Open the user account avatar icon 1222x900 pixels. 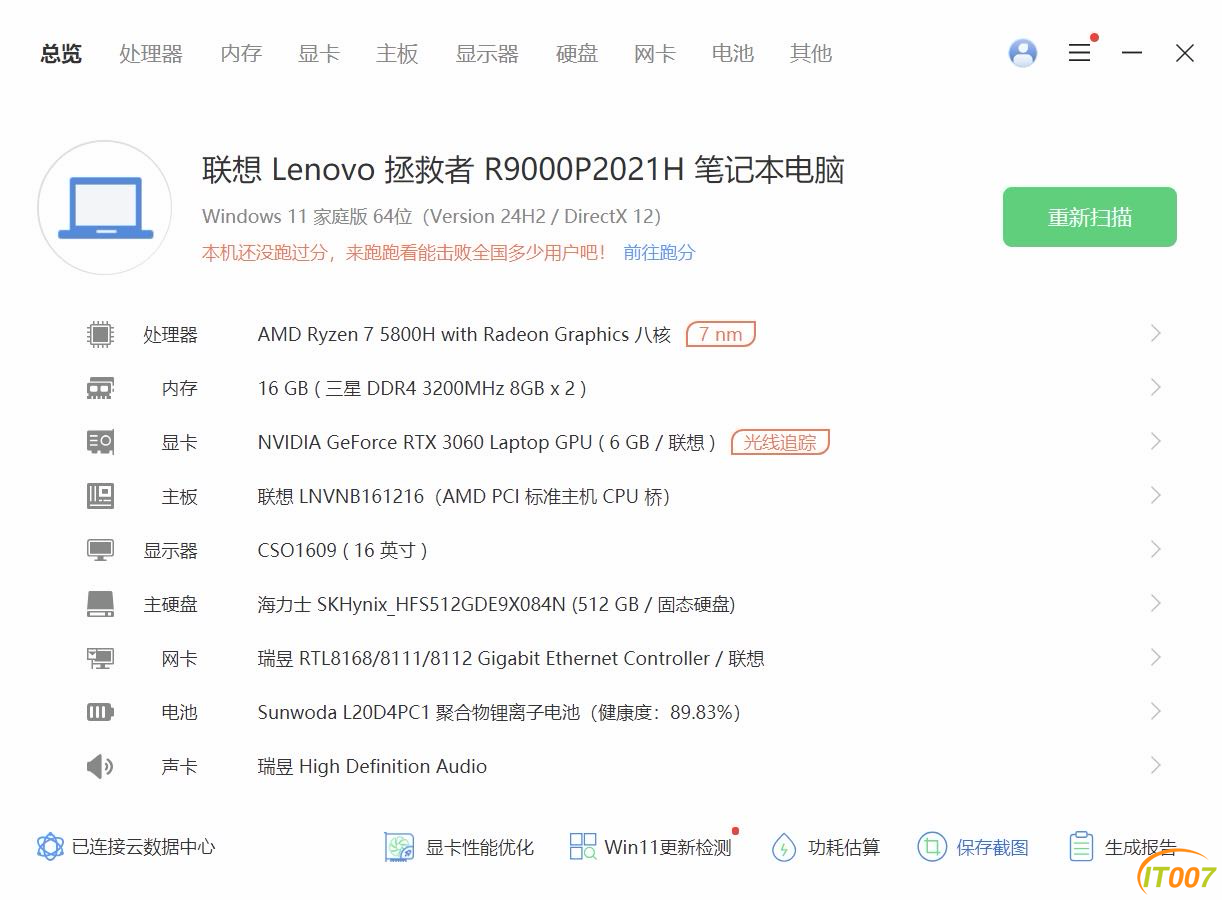point(1023,53)
